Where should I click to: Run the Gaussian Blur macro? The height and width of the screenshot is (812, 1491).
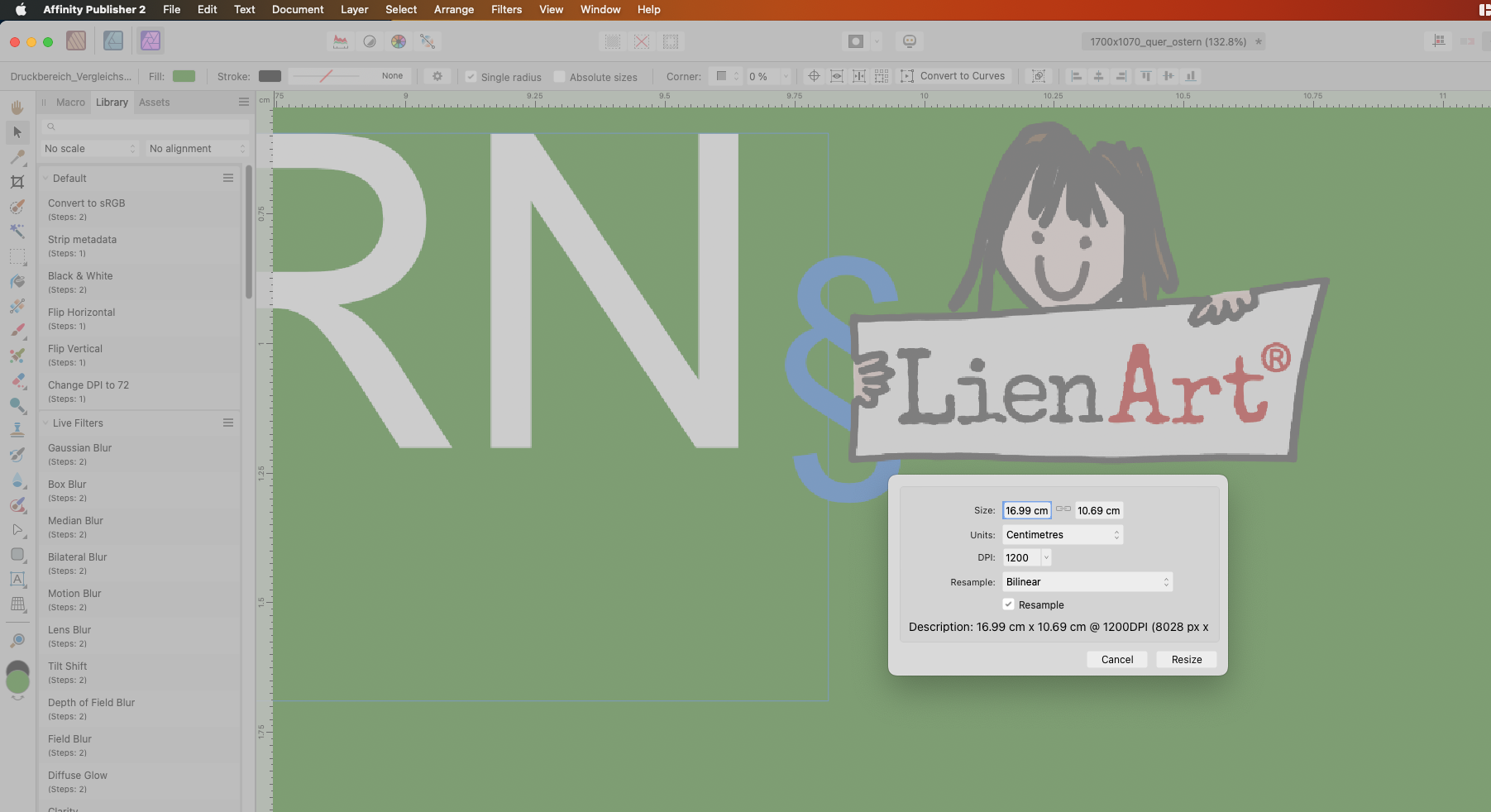pyautogui.click(x=139, y=454)
